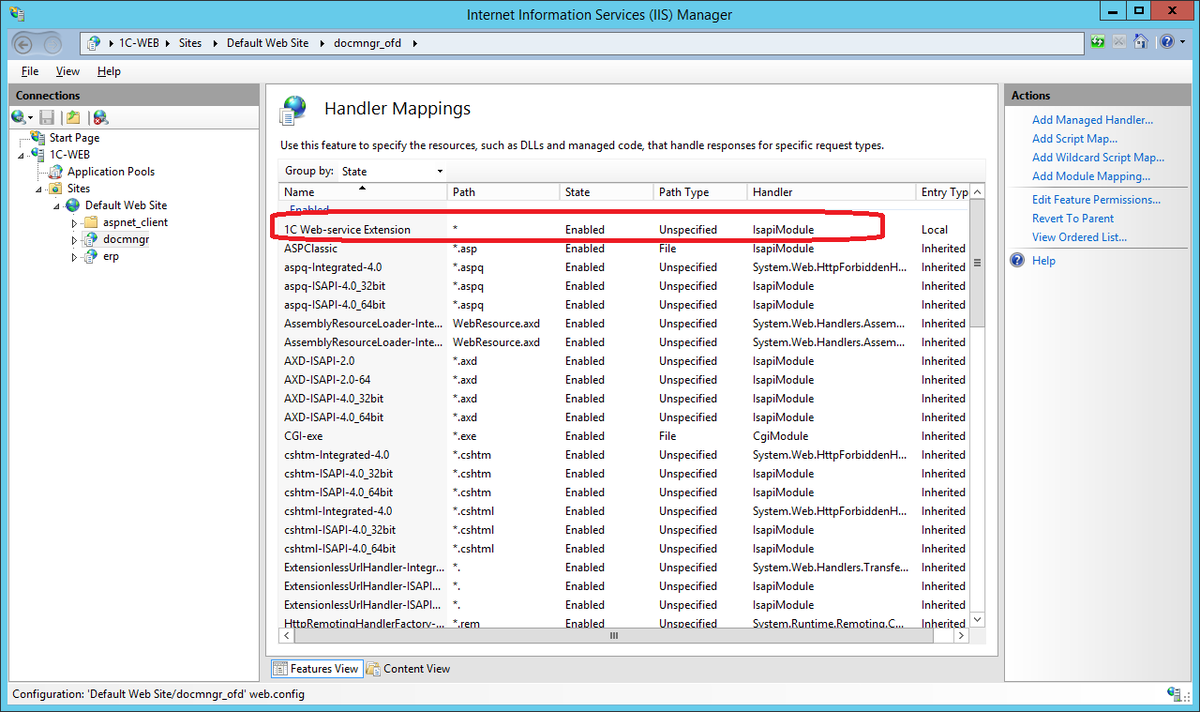Click the Application Pools icon
This screenshot has width=1200, height=712.
point(57,172)
